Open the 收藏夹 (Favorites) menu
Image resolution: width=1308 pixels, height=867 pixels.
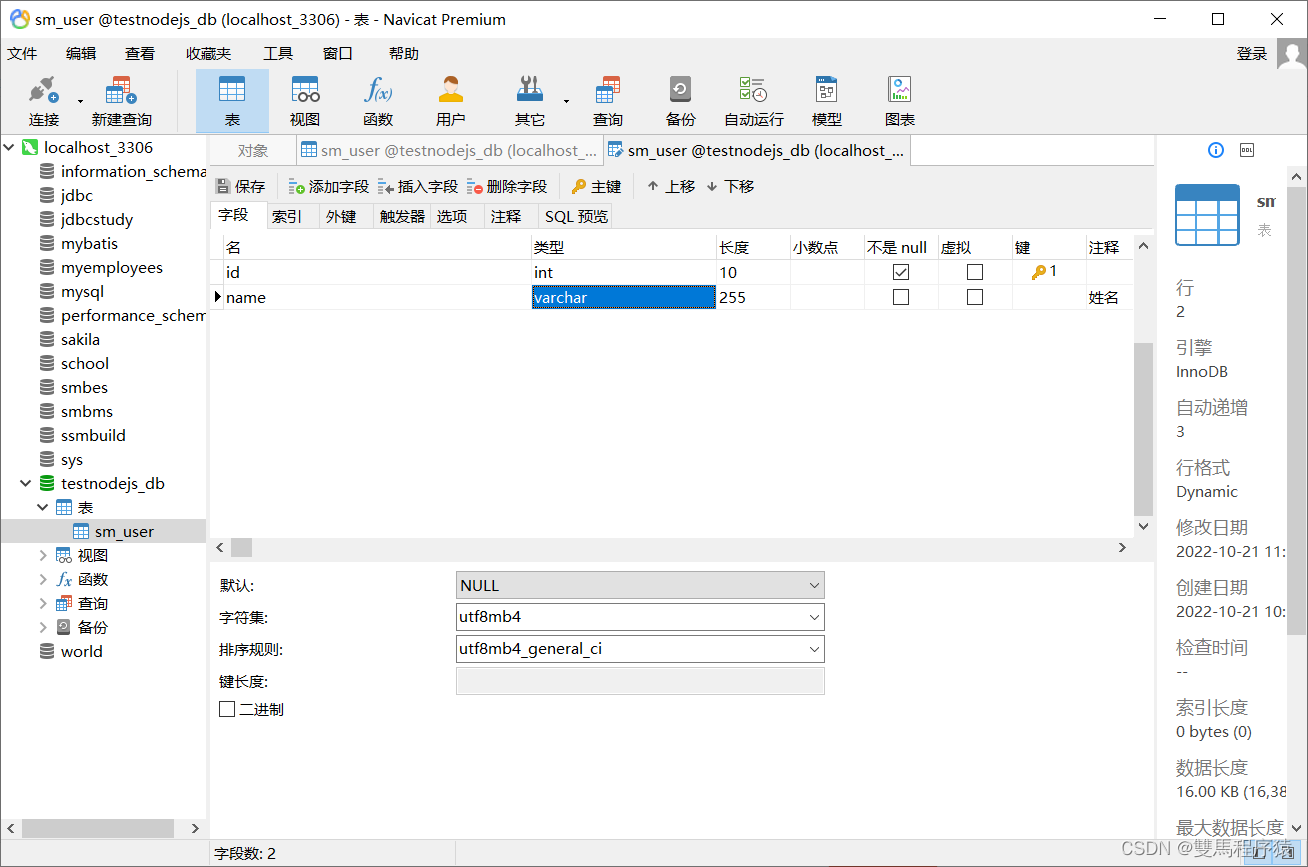208,54
